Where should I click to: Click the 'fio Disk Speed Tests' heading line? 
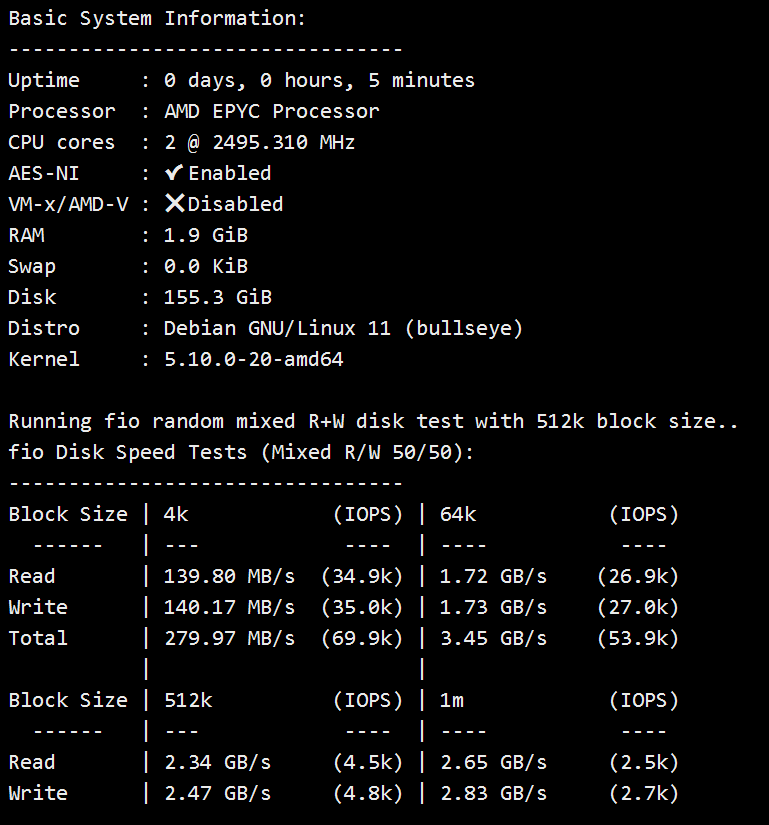241,452
